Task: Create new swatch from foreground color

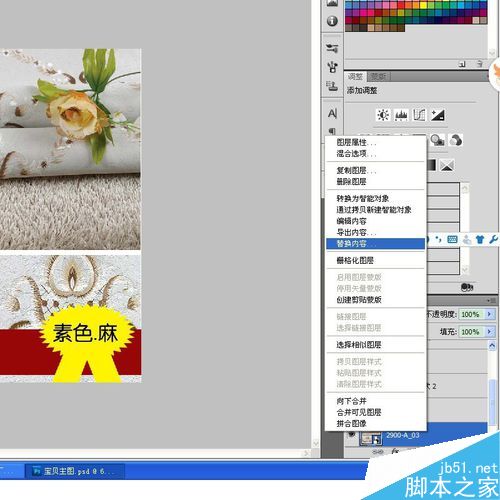Action: point(462,64)
